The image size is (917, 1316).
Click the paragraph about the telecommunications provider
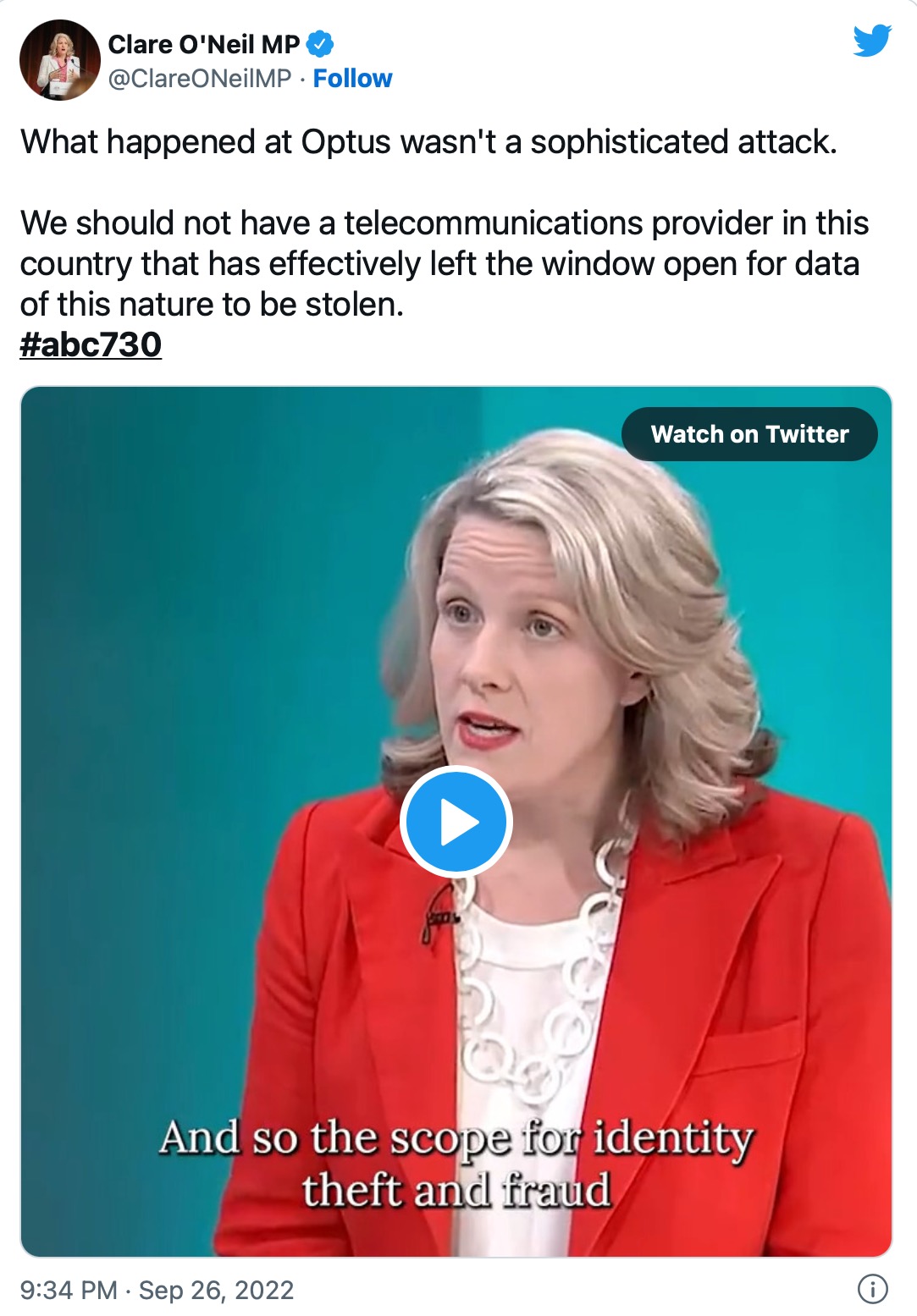444,264
